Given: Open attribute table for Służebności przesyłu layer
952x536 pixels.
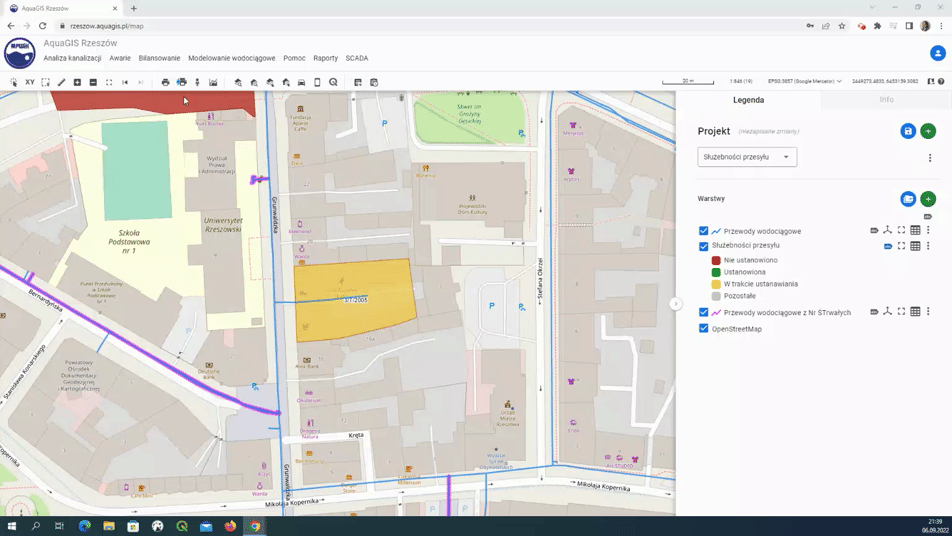Looking at the screenshot, I should (x=915, y=246).
